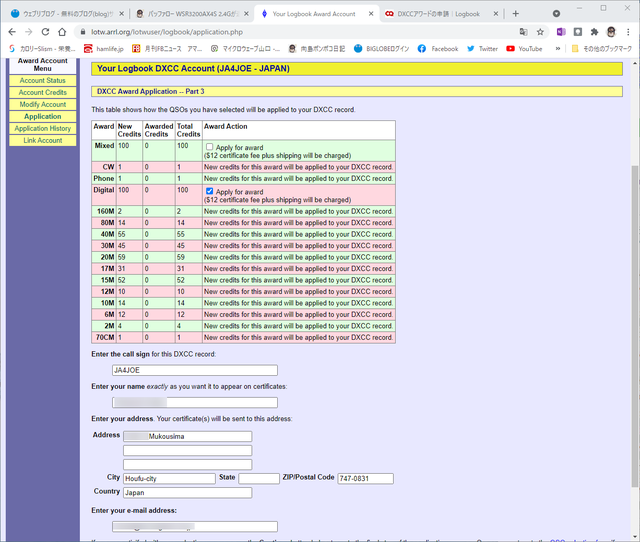The width and height of the screenshot is (640, 542).
Task: Click the e-mail address field
Action: click(195, 526)
